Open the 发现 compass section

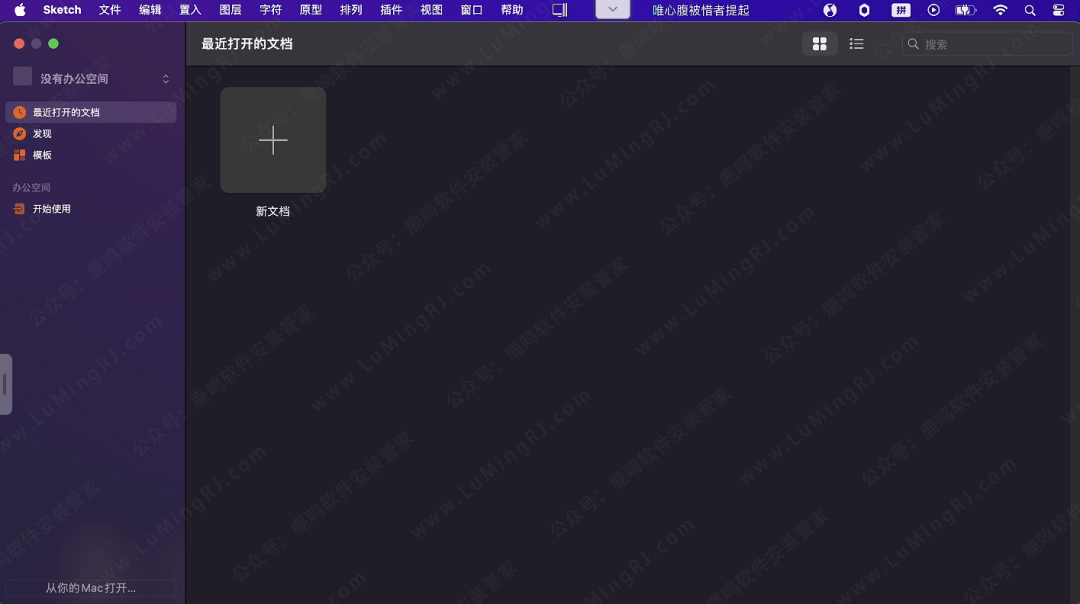[41, 133]
